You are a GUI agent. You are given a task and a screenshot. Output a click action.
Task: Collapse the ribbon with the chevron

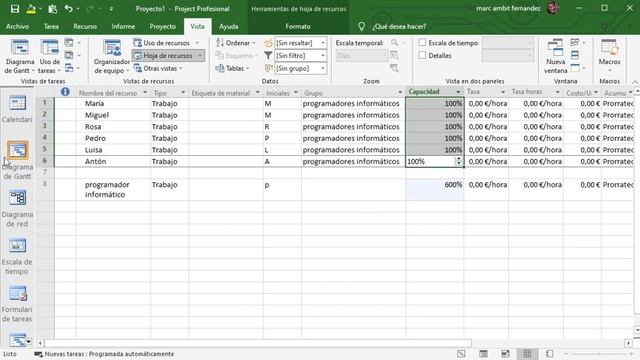coord(635,82)
